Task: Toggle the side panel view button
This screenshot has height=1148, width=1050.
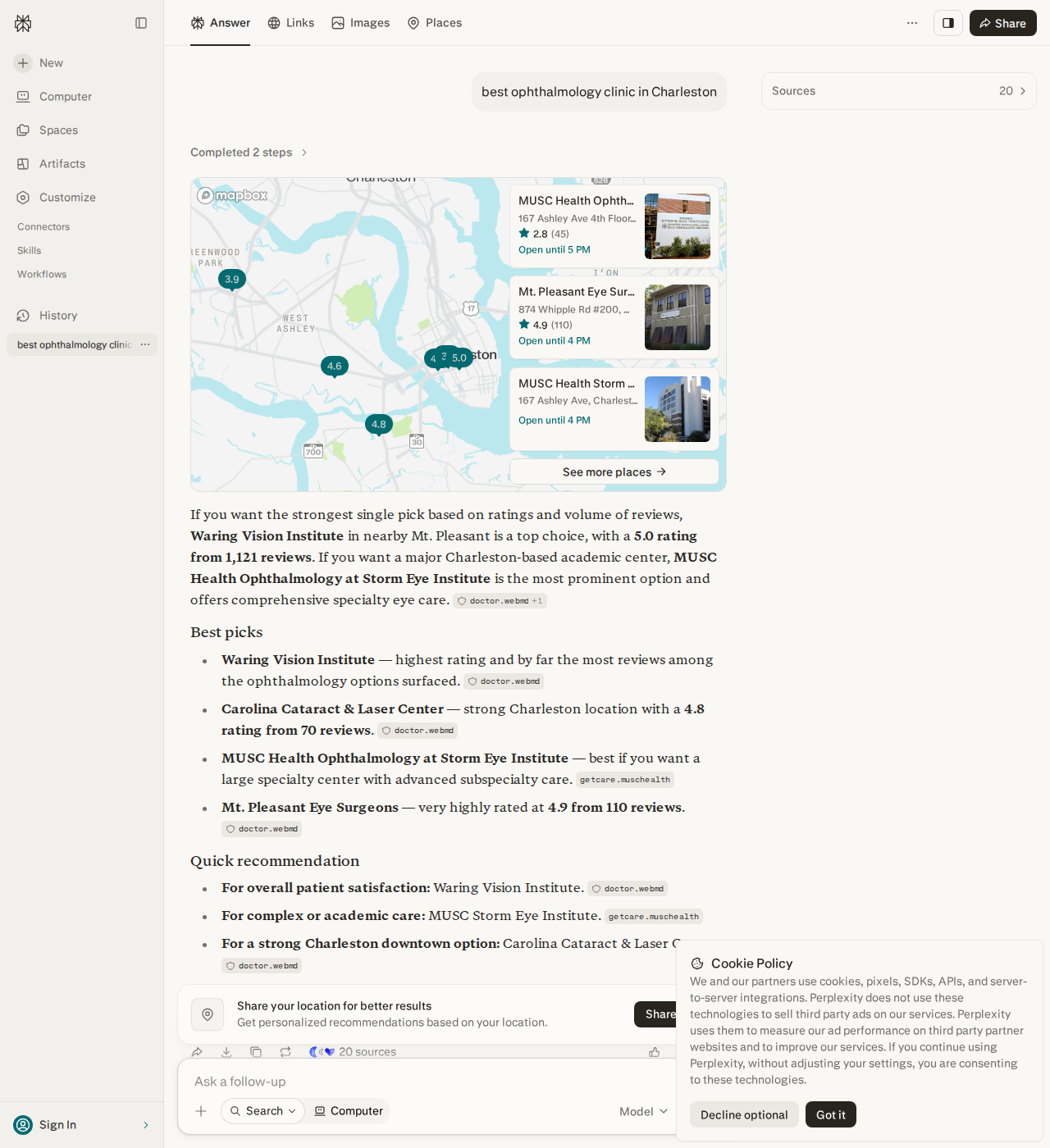Action: pos(948,23)
